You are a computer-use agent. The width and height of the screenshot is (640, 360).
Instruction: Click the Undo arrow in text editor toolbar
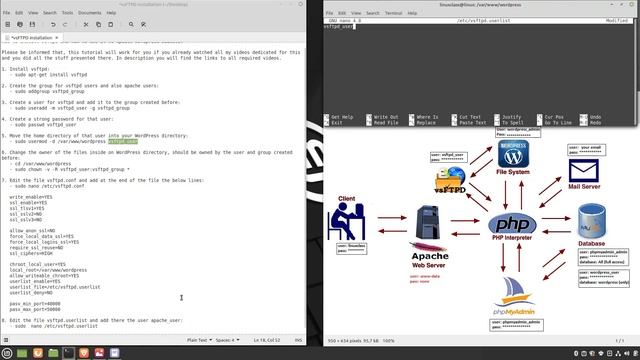click(x=53, y=24)
